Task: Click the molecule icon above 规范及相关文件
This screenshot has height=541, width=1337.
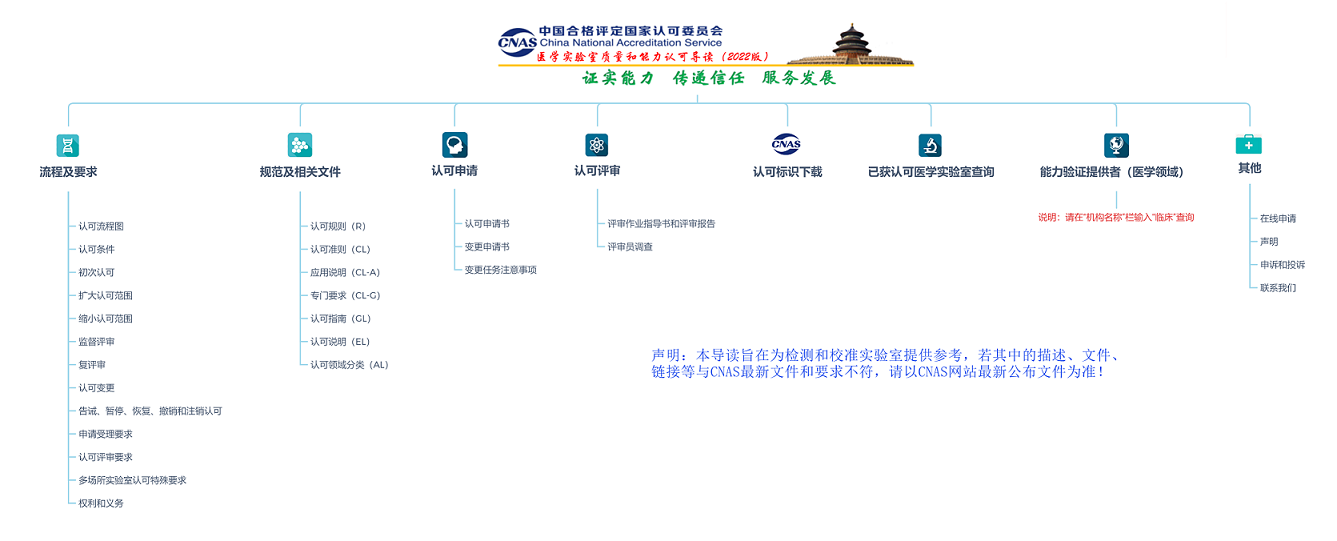Action: point(300,145)
